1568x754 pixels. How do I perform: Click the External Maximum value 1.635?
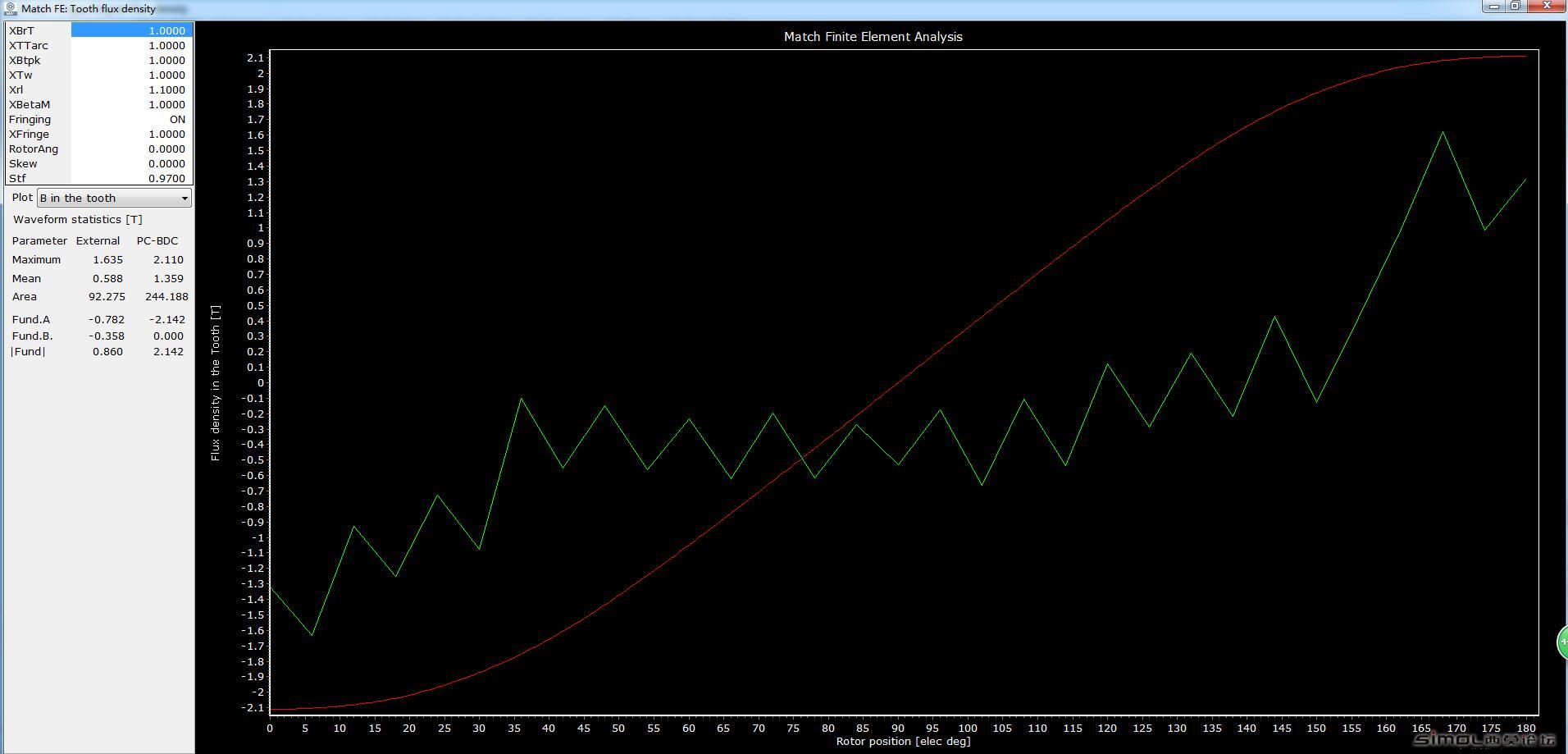[107, 259]
